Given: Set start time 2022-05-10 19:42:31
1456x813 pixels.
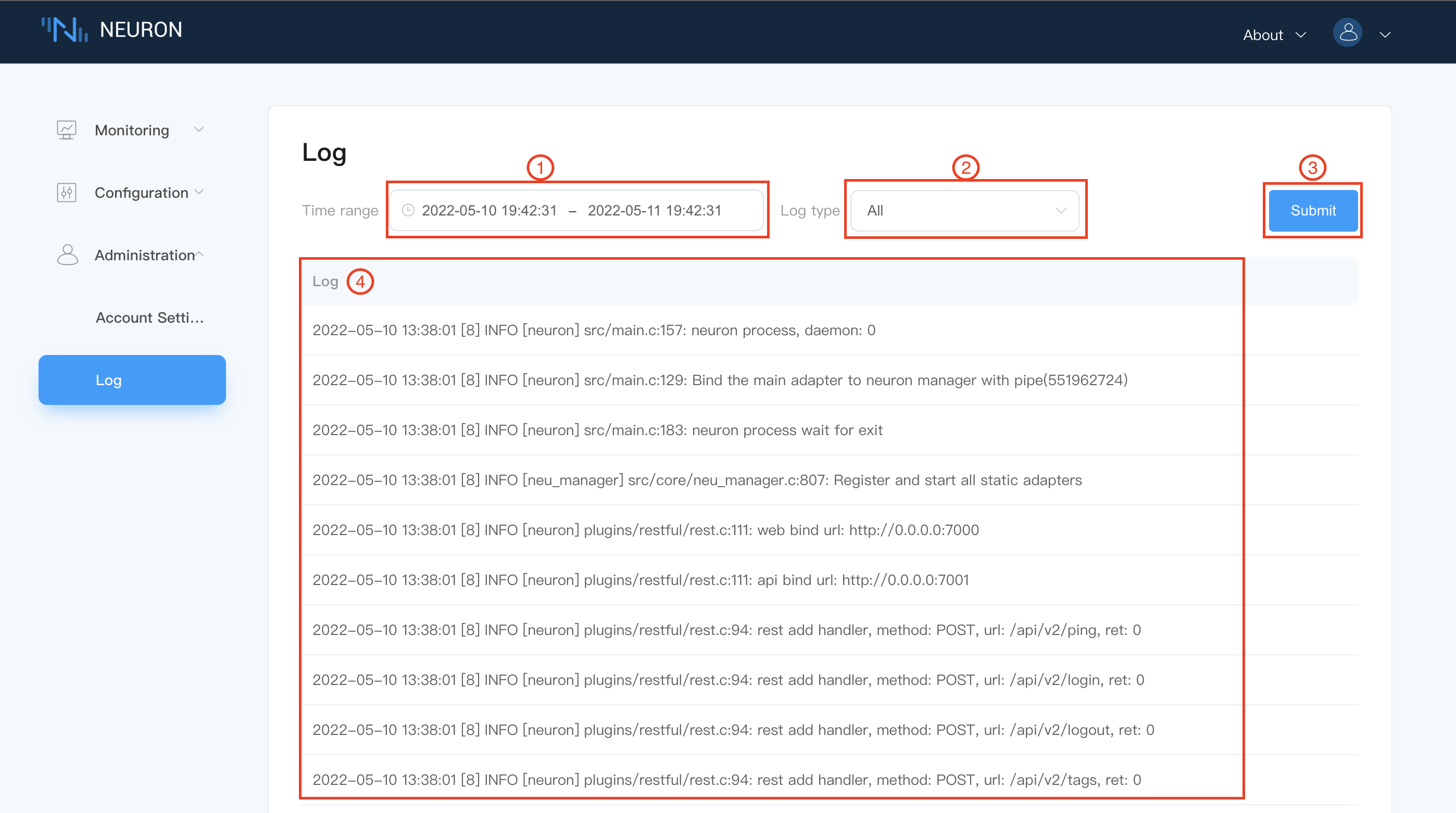Looking at the screenshot, I should click(x=489, y=211).
